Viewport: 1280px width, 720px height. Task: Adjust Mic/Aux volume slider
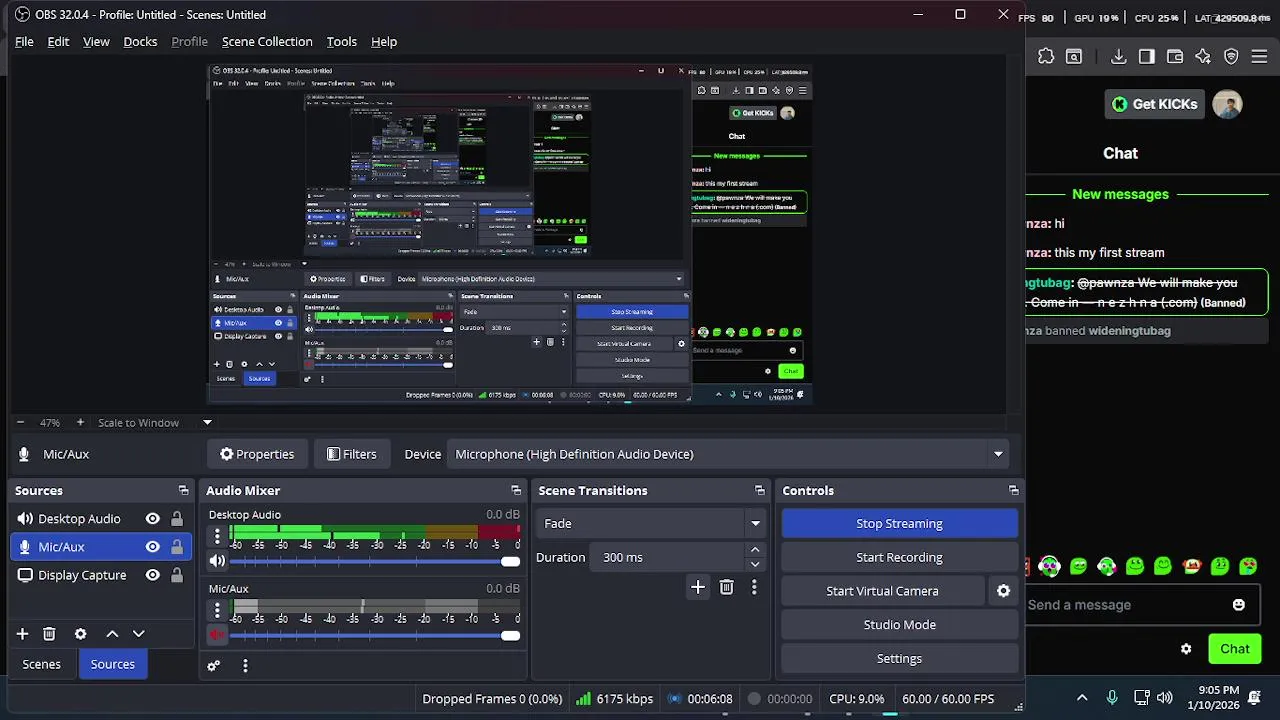point(375,635)
